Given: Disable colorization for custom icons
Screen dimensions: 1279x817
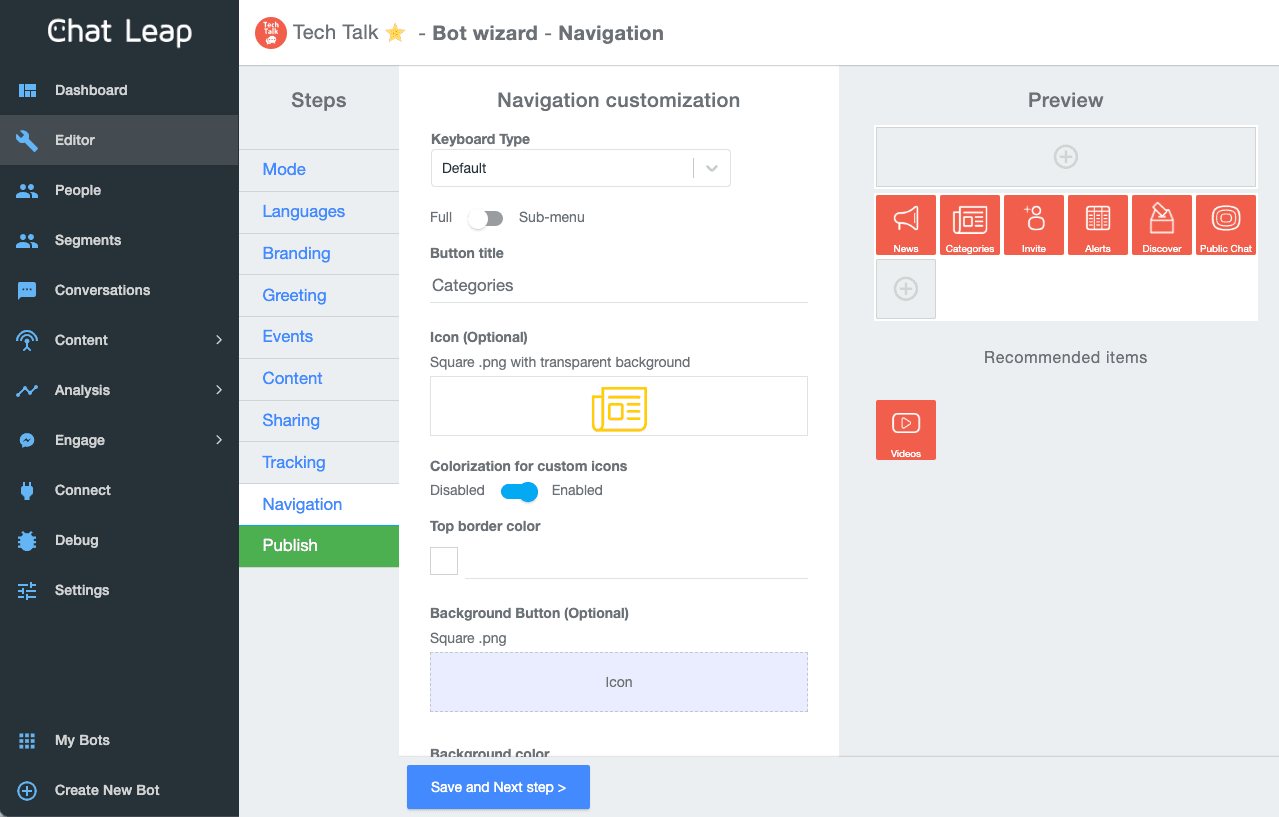Looking at the screenshot, I should click(519, 492).
